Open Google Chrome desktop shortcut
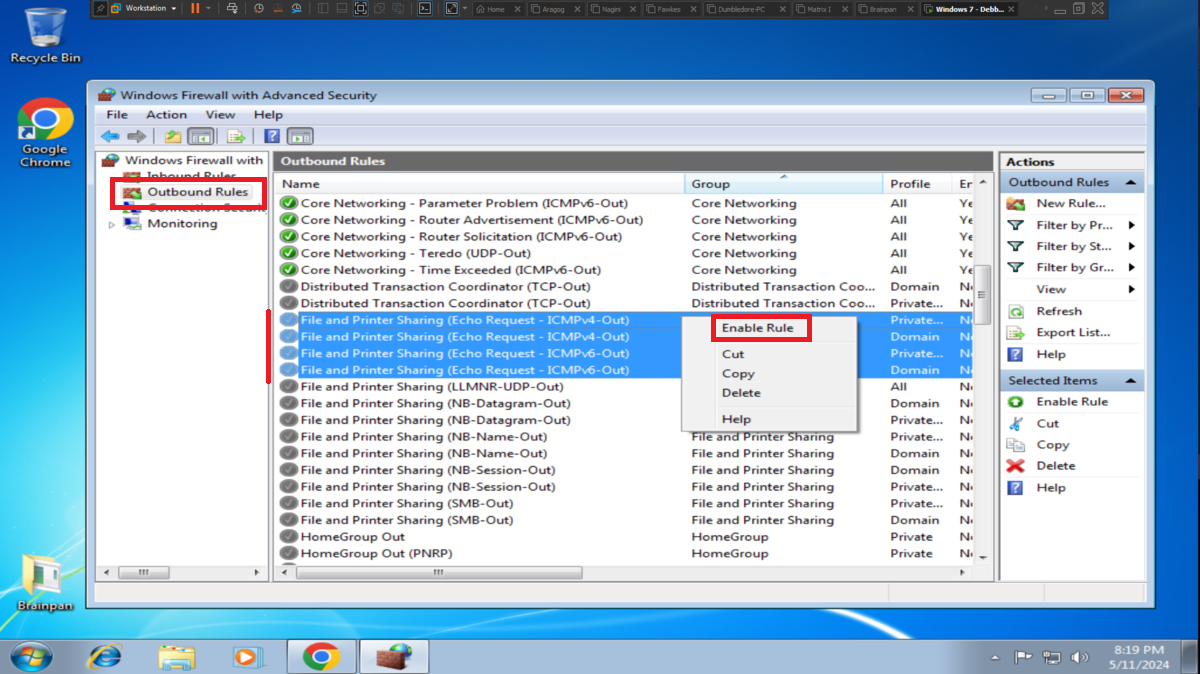 [x=45, y=133]
